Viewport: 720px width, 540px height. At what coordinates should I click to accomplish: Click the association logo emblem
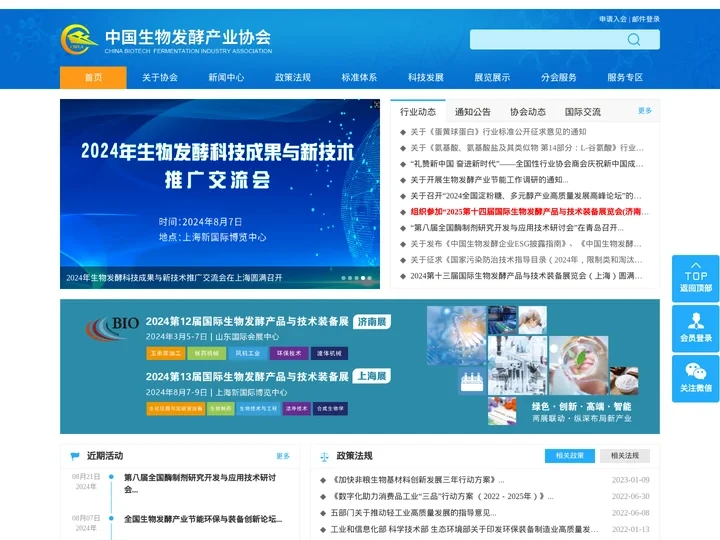79,39
